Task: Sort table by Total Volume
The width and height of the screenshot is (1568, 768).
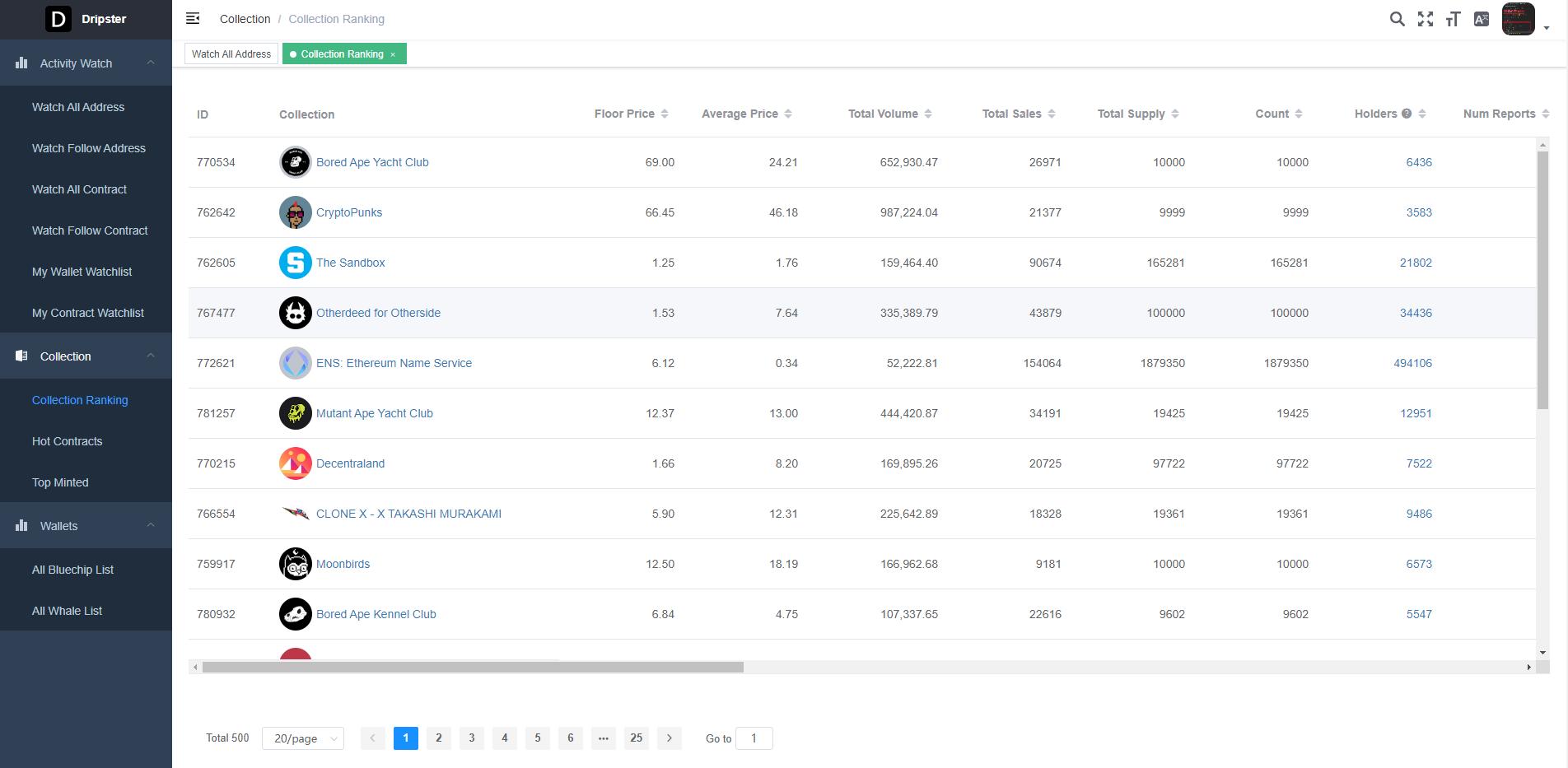Action: [928, 114]
